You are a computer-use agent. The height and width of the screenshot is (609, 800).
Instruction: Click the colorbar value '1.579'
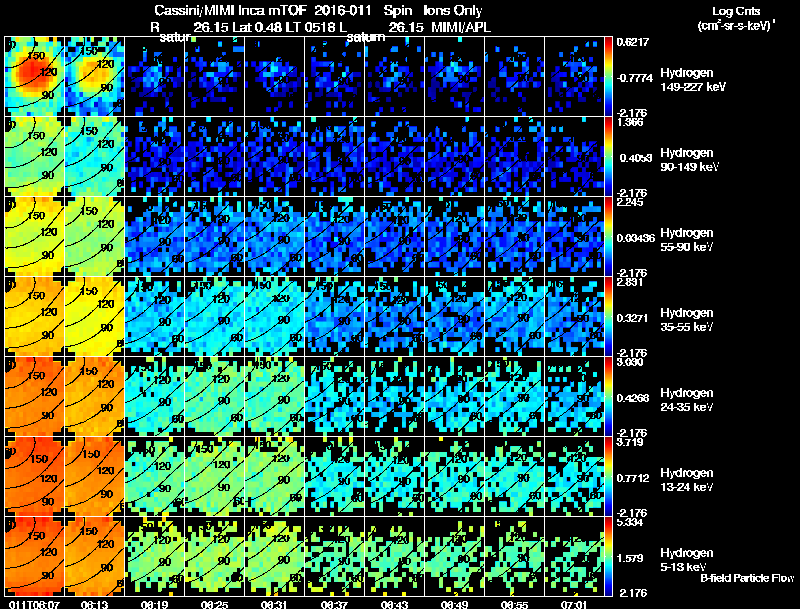pos(630,559)
